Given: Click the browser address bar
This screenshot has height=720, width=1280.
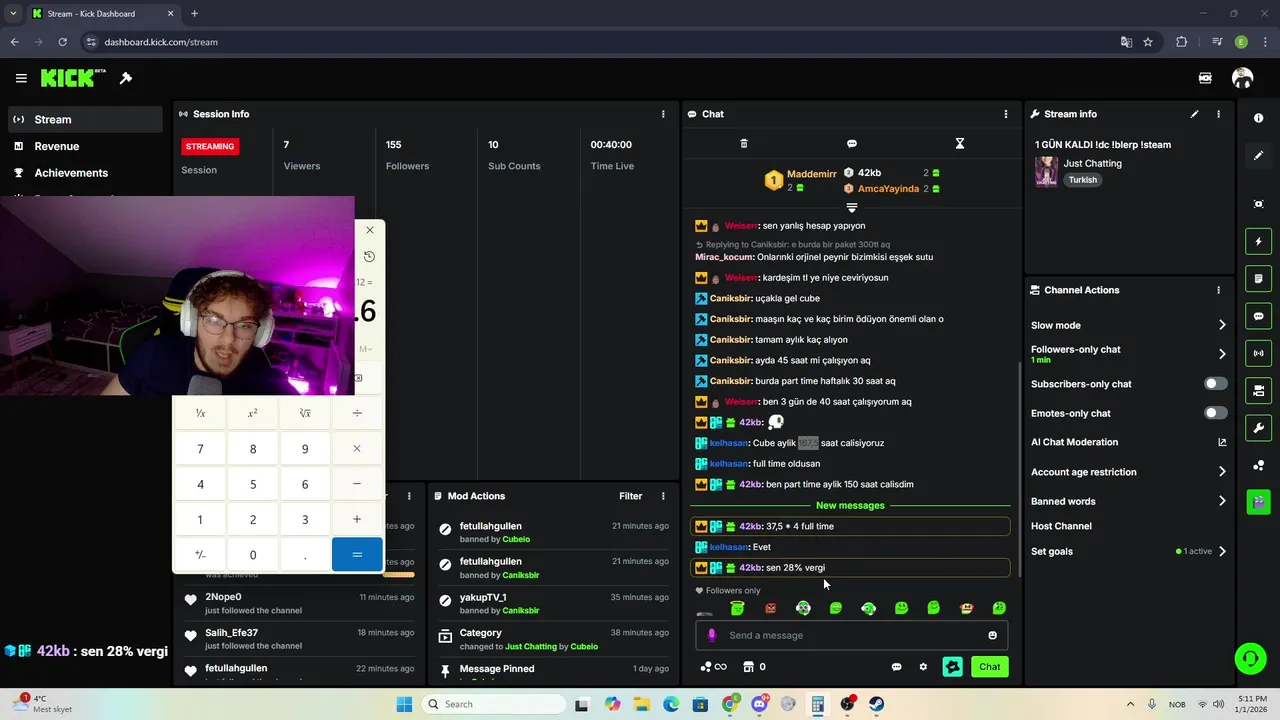Looking at the screenshot, I should point(600,42).
